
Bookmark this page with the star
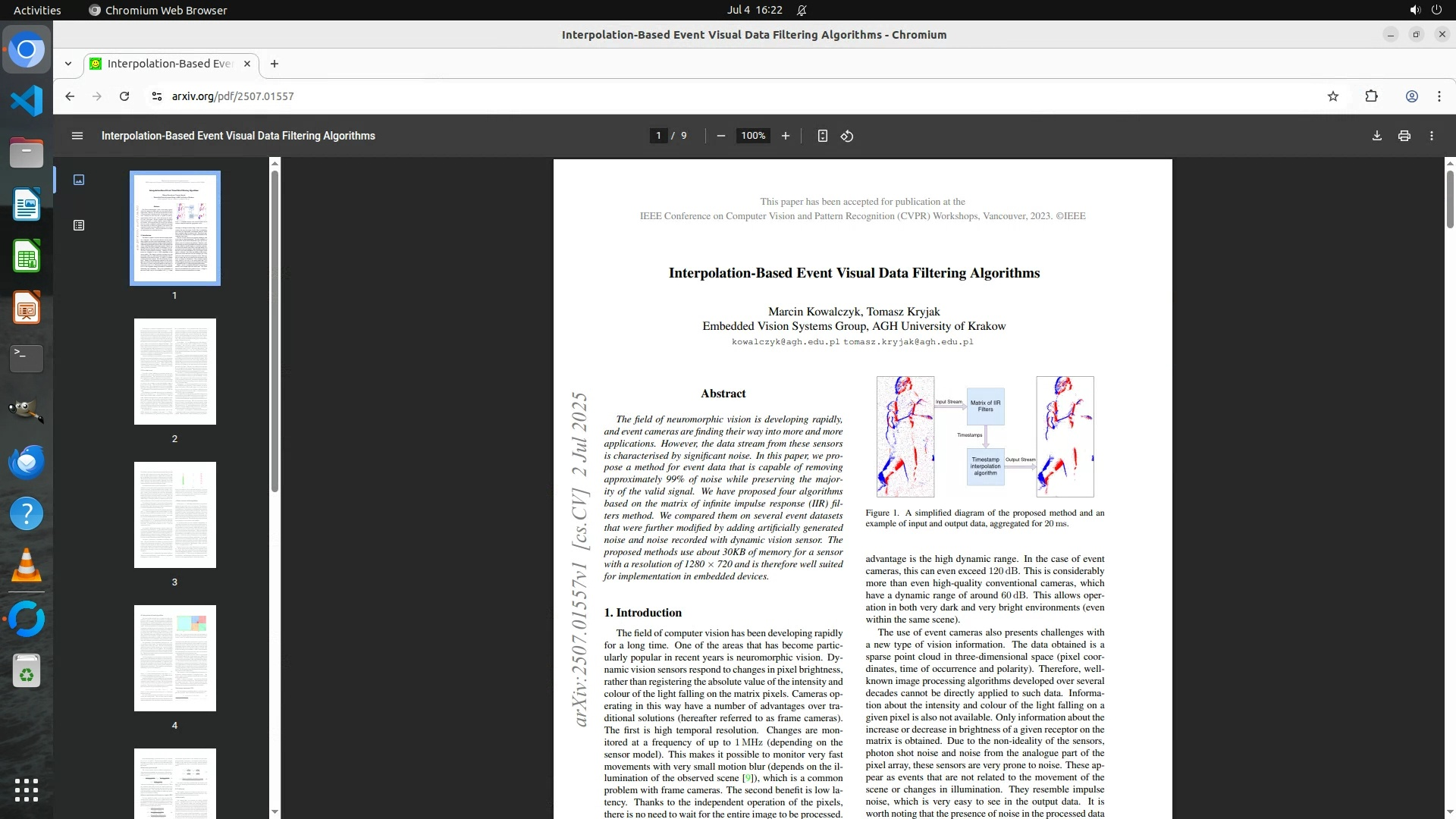click(1332, 96)
